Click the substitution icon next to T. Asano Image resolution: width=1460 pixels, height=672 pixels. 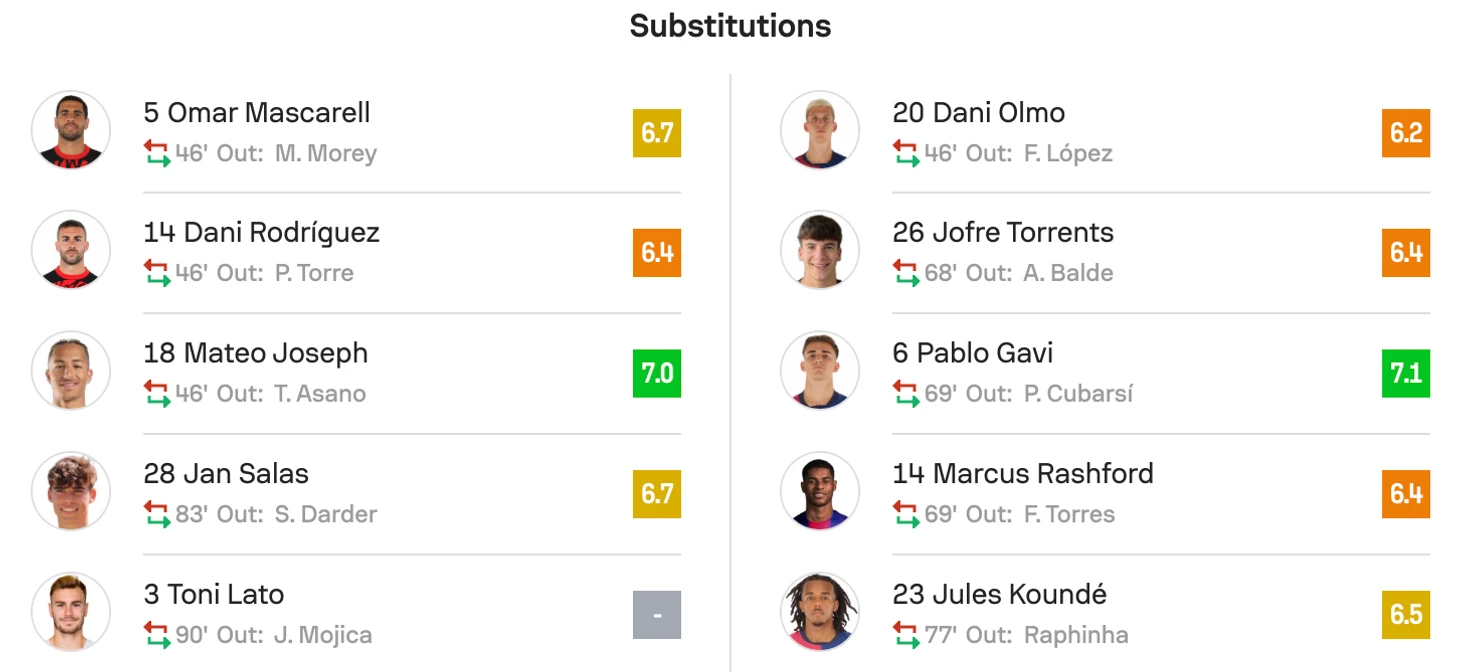pyautogui.click(x=157, y=394)
